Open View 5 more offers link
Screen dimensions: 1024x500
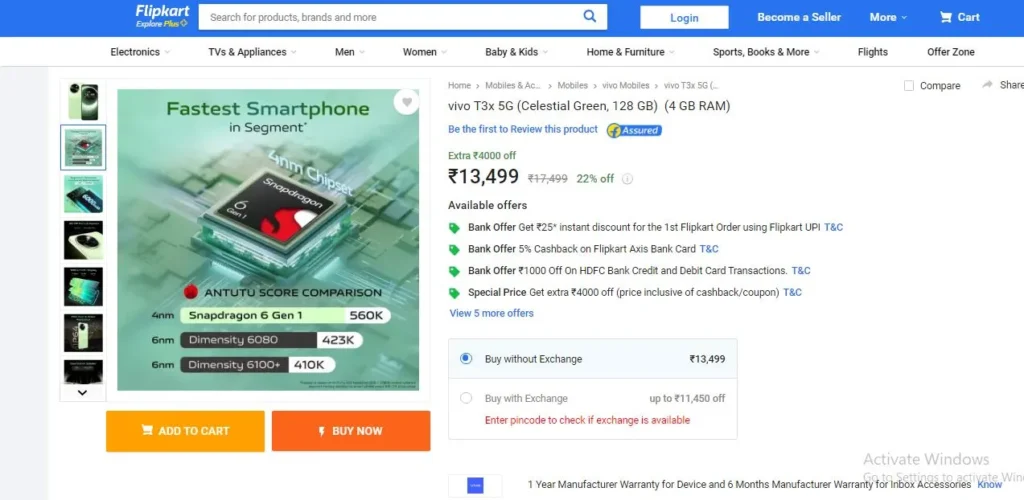tap(491, 313)
